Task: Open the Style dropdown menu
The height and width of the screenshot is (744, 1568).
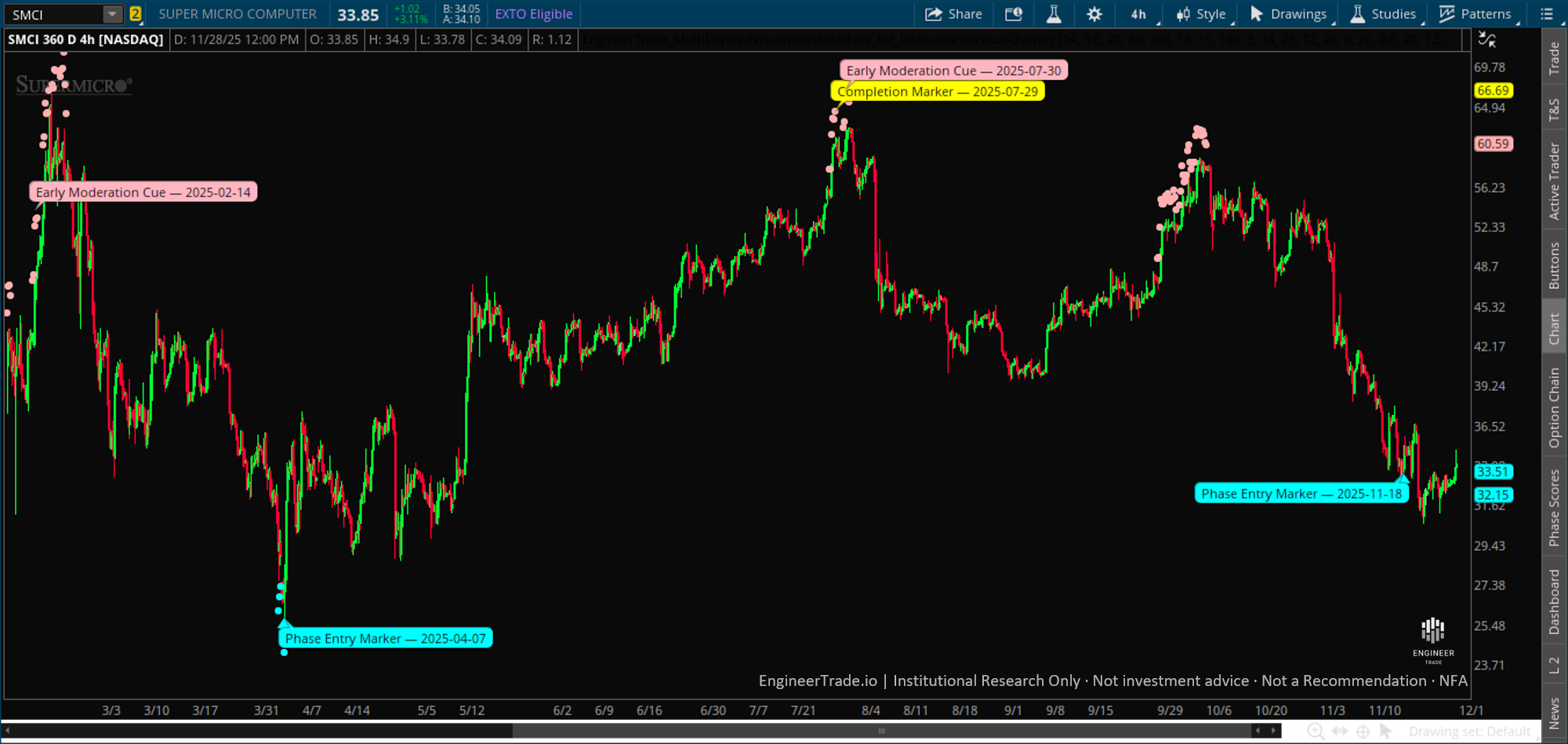Action: click(1202, 13)
